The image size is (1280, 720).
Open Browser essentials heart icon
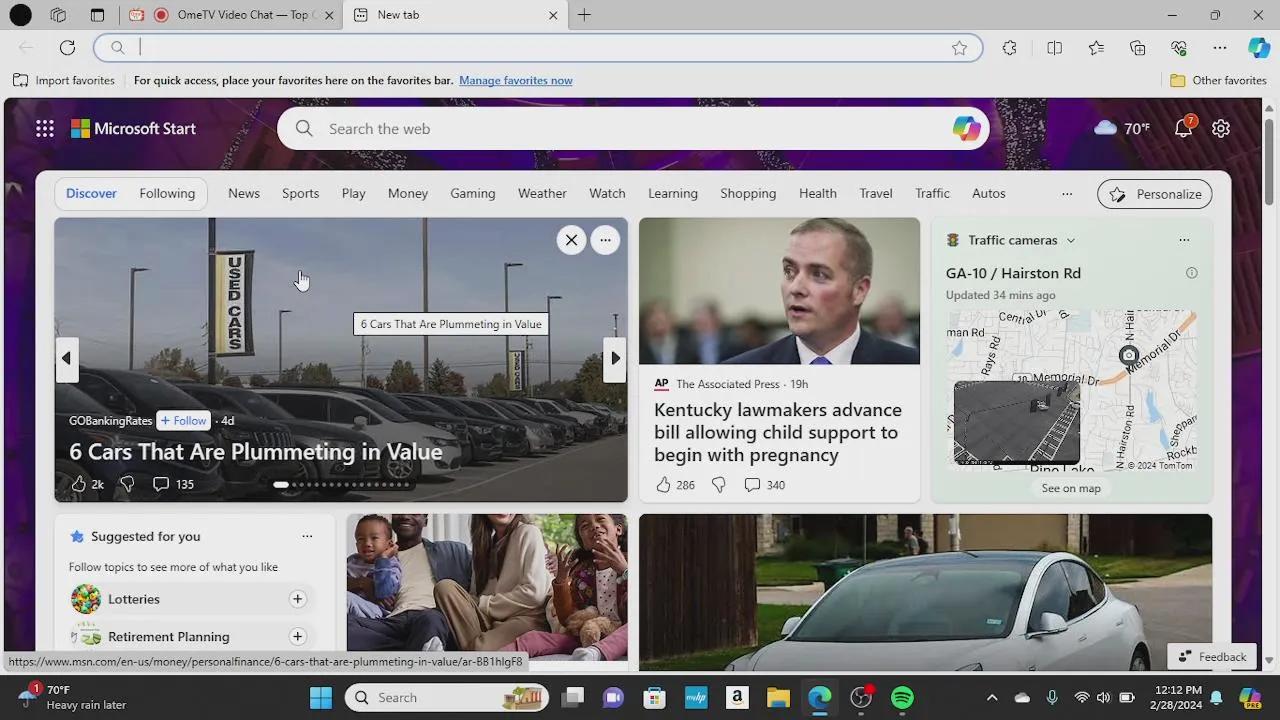click(x=1179, y=47)
